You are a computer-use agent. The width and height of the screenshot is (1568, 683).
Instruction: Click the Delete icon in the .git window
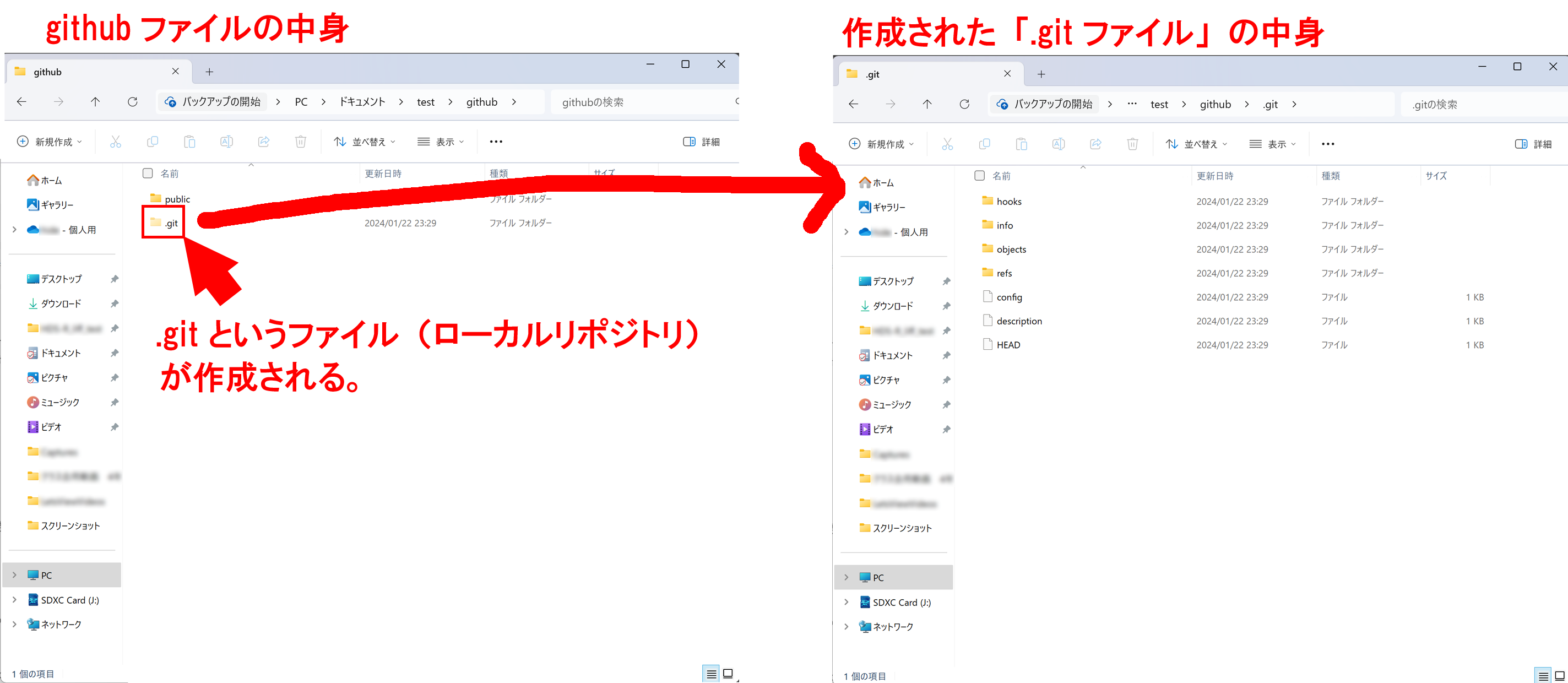[1133, 144]
